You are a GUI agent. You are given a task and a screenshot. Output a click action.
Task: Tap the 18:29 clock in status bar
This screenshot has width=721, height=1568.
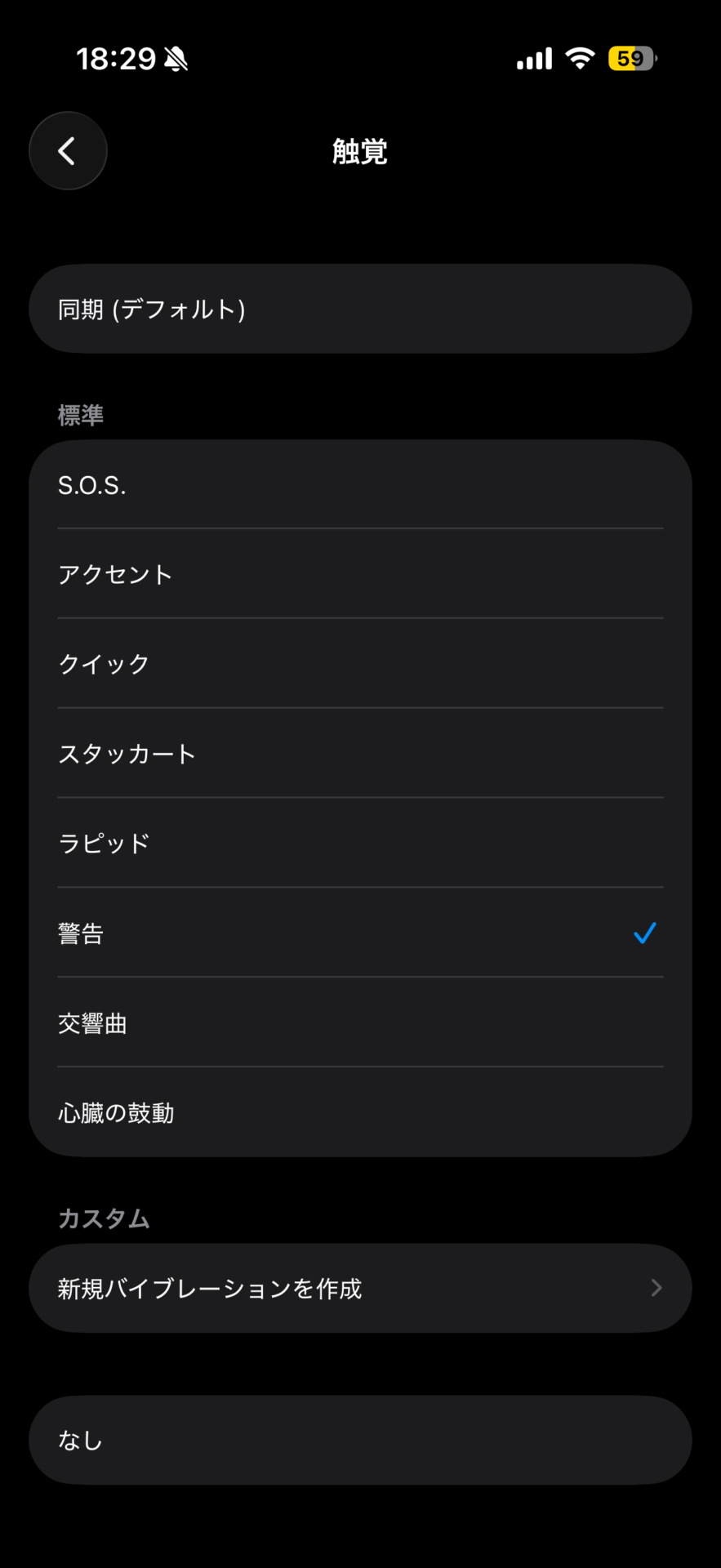pos(116,59)
